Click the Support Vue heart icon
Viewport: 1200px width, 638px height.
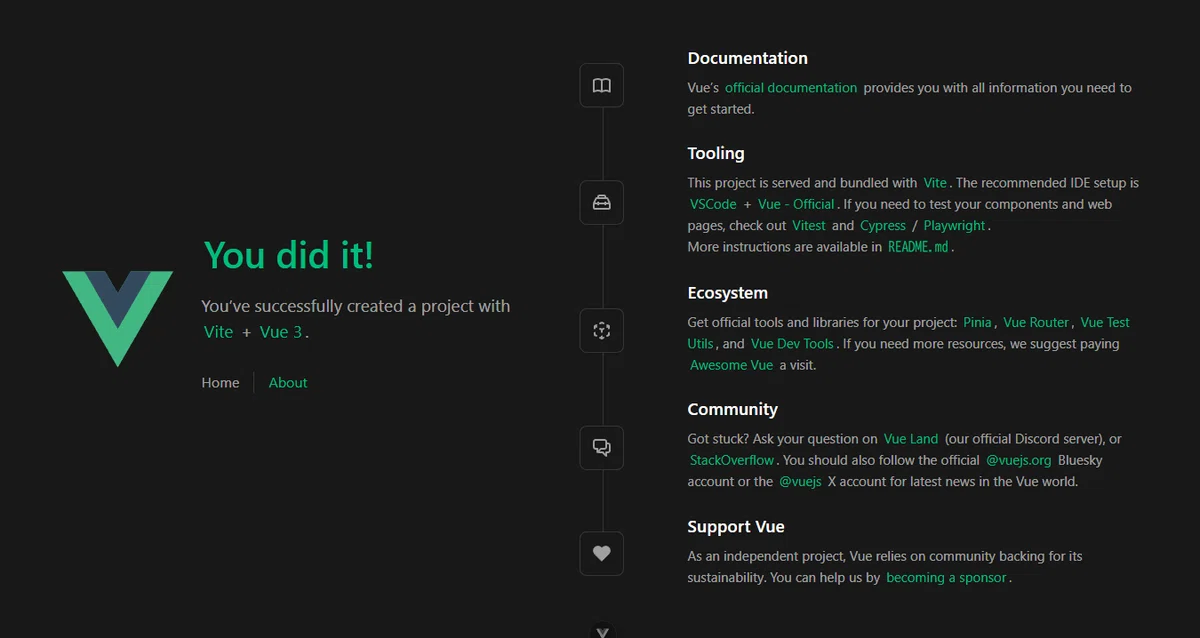click(601, 553)
